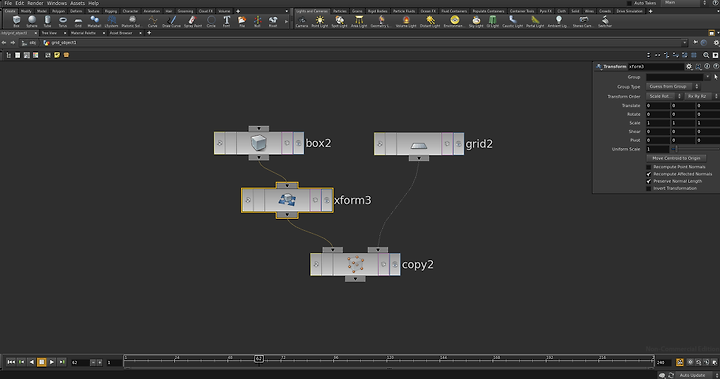This screenshot has width=720, height=379.
Task: Click the frame 62 timeline marker
Action: (x=259, y=359)
